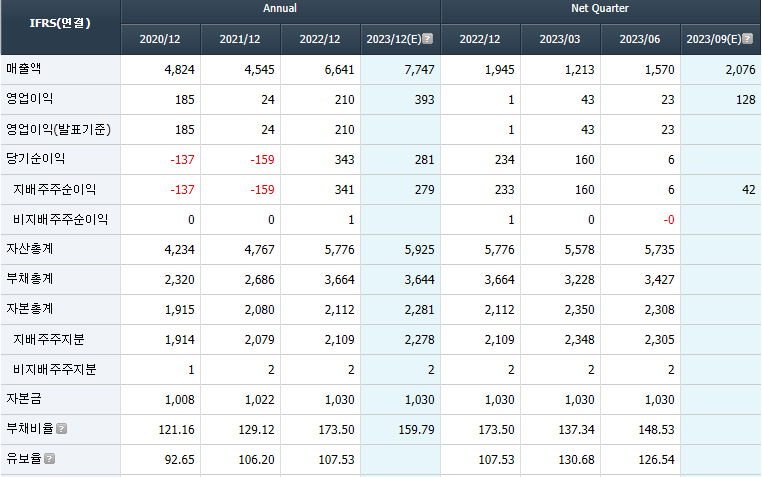Click the 2,350 total equity value

click(579, 309)
